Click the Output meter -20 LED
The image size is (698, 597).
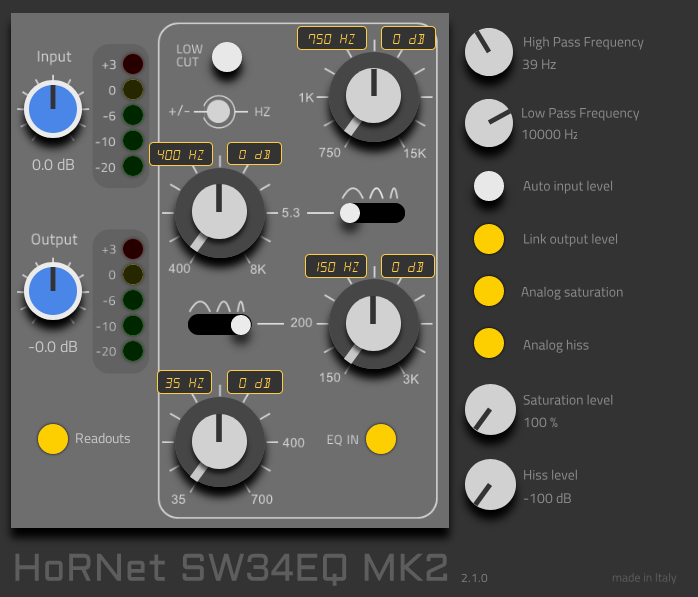click(x=133, y=351)
